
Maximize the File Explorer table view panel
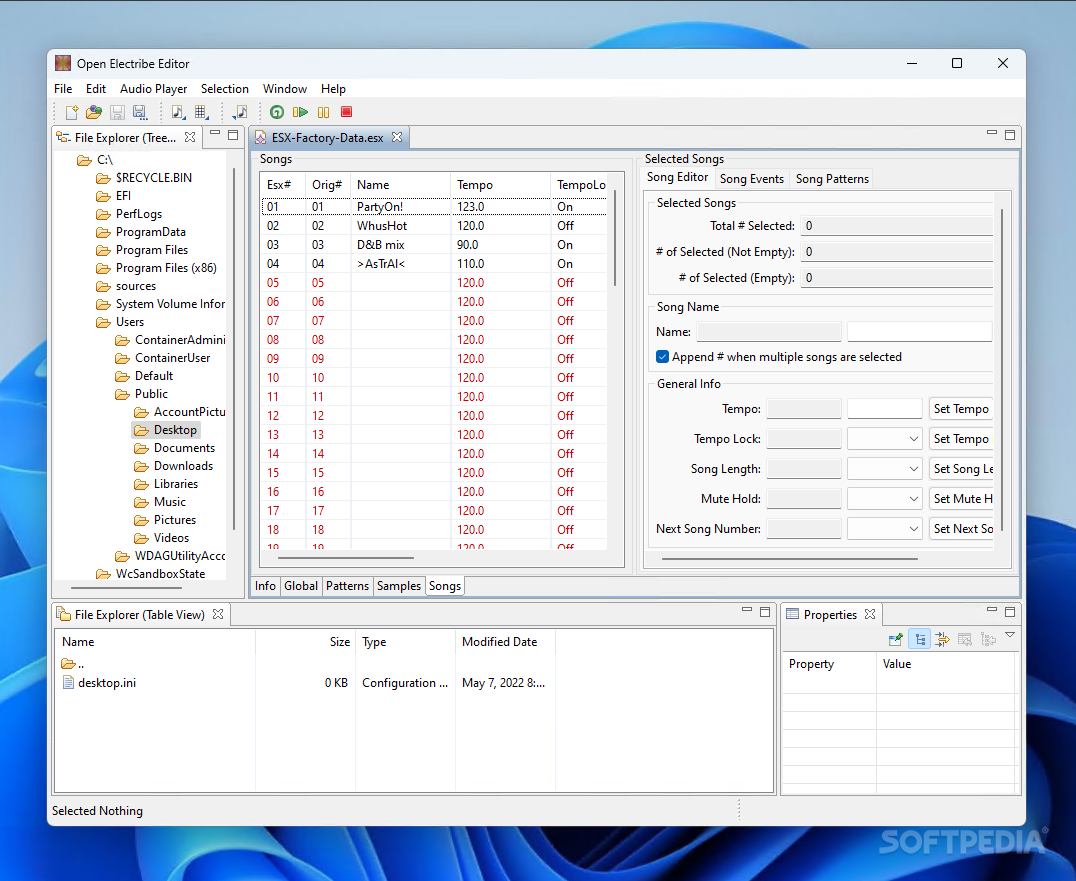coord(765,611)
